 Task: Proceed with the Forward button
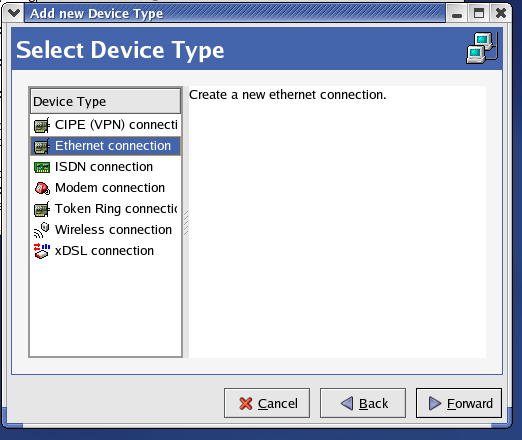[x=459, y=403]
